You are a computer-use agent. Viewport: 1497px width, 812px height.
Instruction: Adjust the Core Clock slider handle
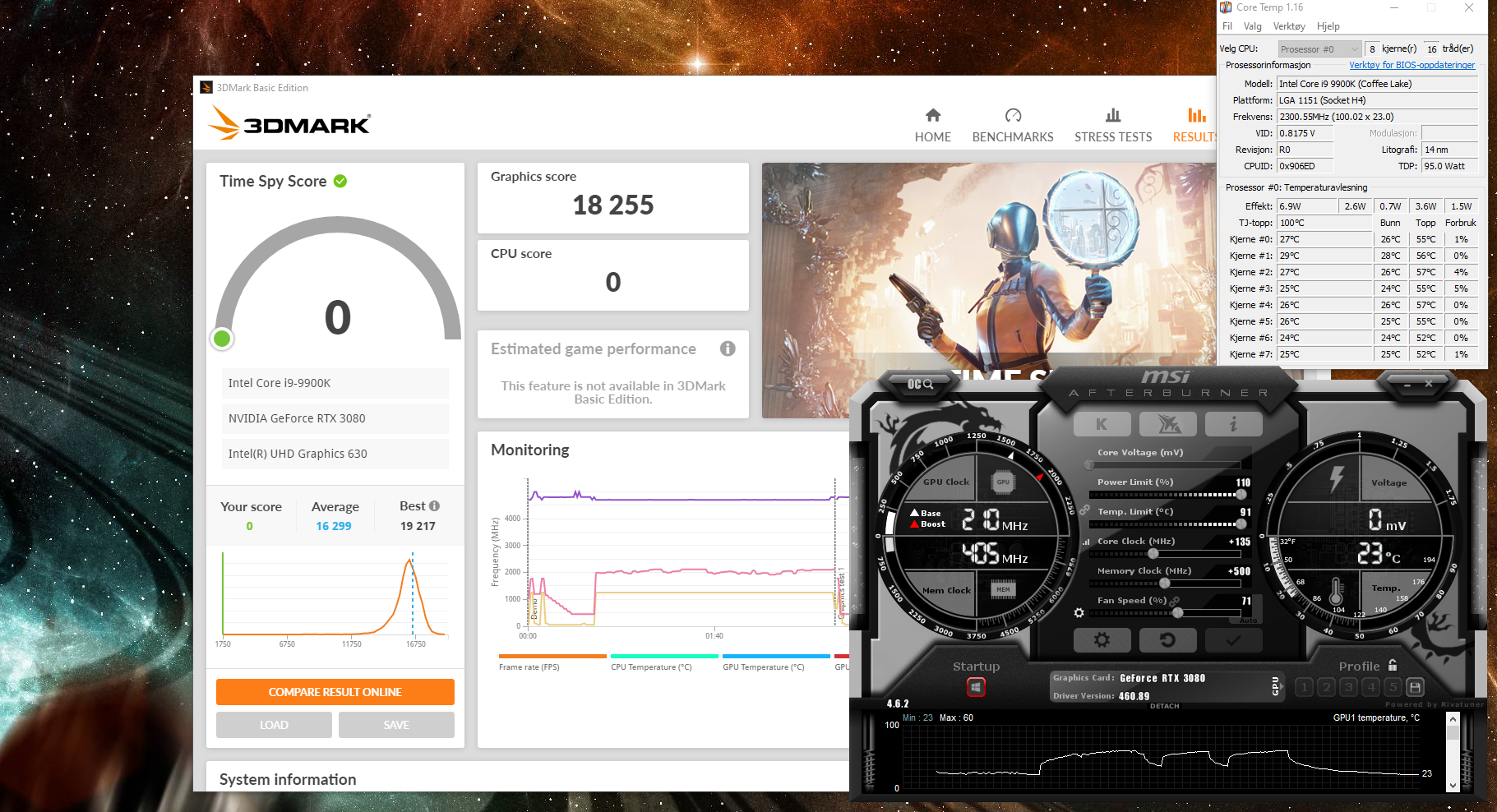pos(1153,554)
